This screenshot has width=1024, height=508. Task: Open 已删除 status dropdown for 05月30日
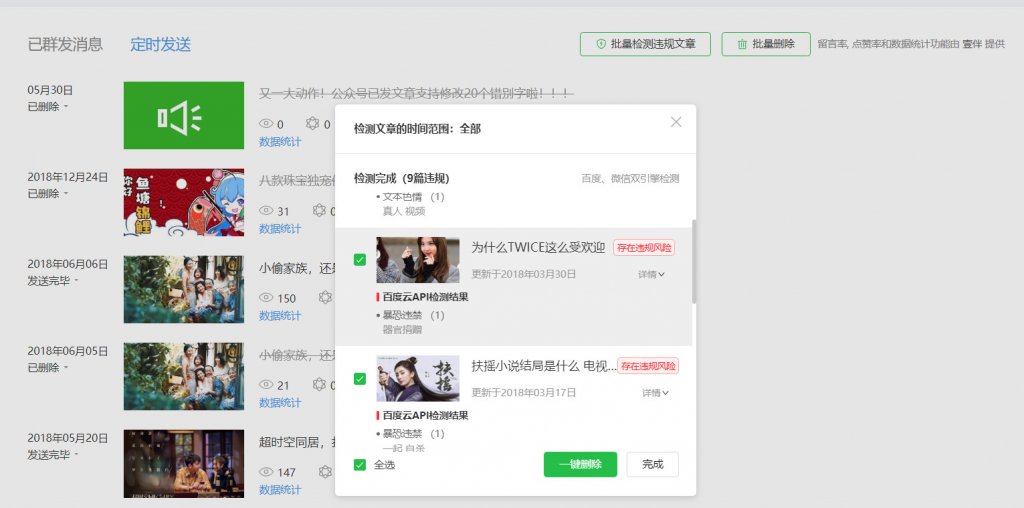(x=48, y=106)
